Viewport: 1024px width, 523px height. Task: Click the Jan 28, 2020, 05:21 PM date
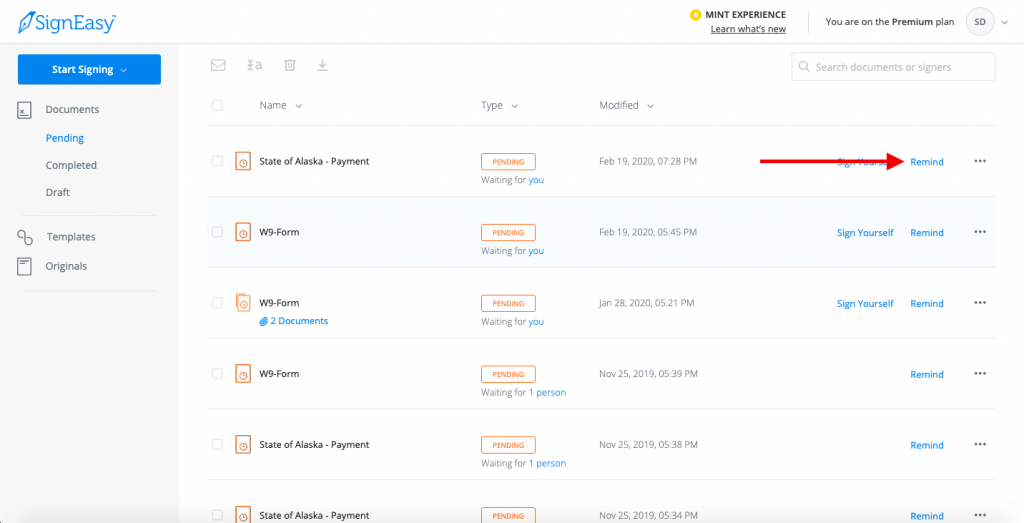(x=647, y=303)
